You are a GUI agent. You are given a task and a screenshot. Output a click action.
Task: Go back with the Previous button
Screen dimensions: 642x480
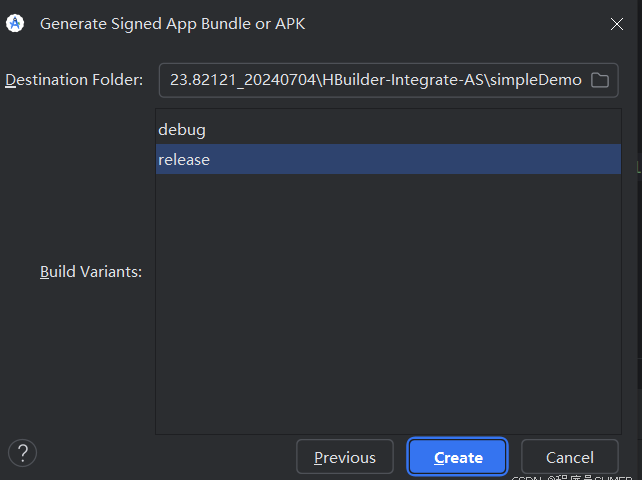coord(344,457)
